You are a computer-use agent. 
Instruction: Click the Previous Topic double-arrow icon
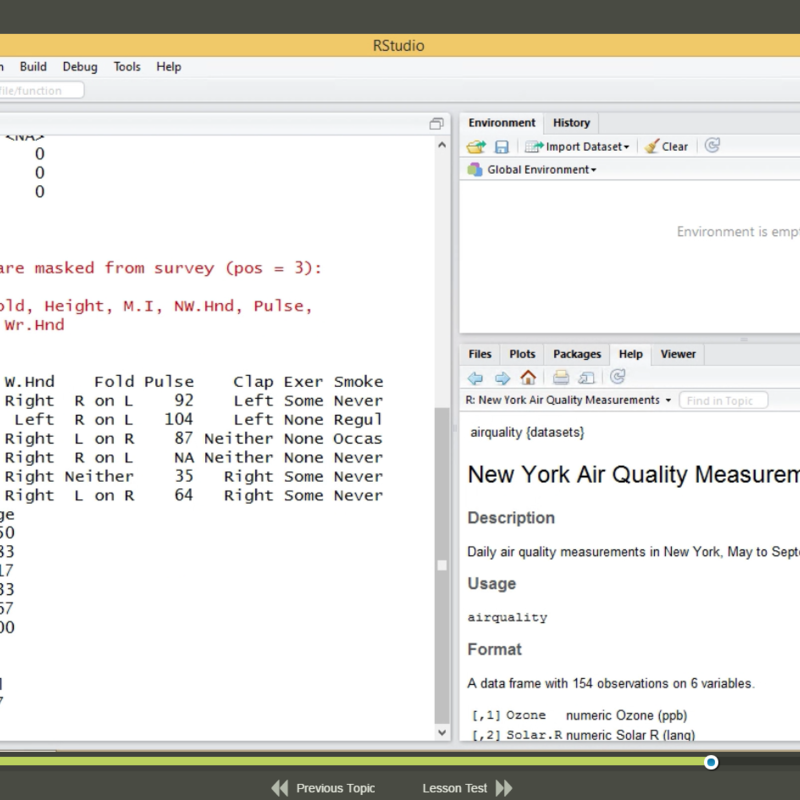[x=280, y=788]
